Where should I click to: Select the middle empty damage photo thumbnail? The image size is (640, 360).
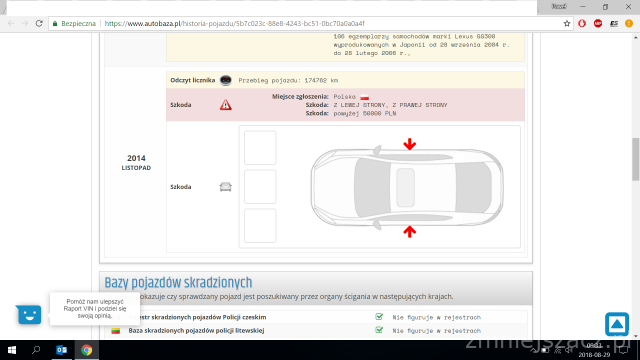(x=260, y=187)
